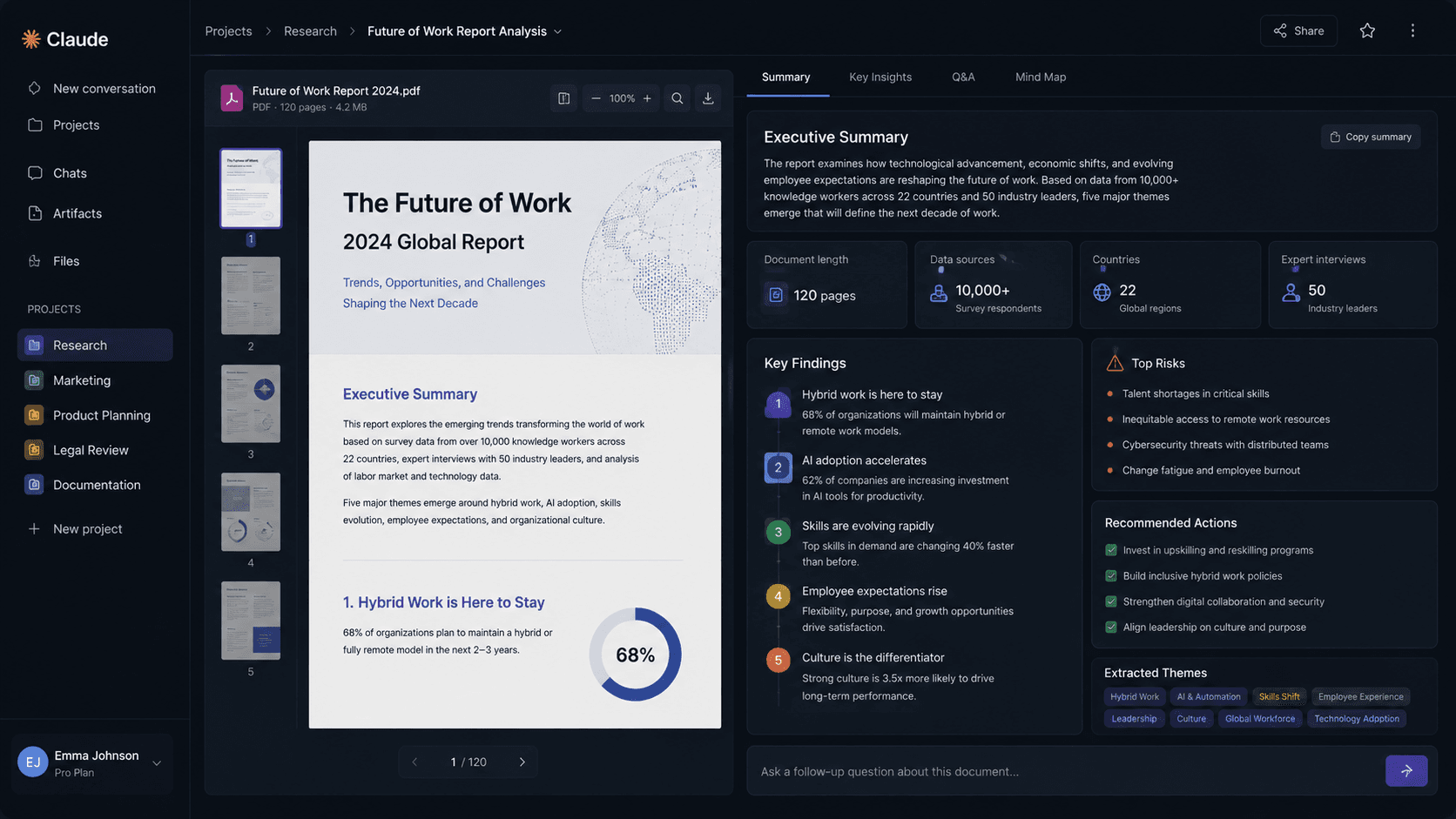
Task: Go to previous PDF page
Action: (x=415, y=762)
